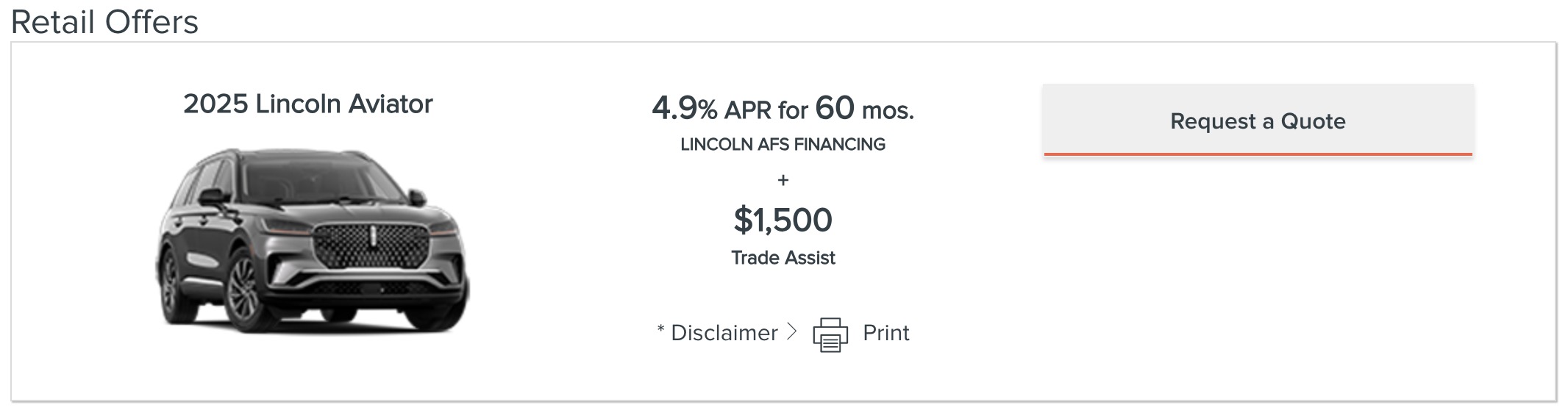Image resolution: width=1568 pixels, height=413 pixels.
Task: Open the Disclaimer link
Action: (724, 333)
